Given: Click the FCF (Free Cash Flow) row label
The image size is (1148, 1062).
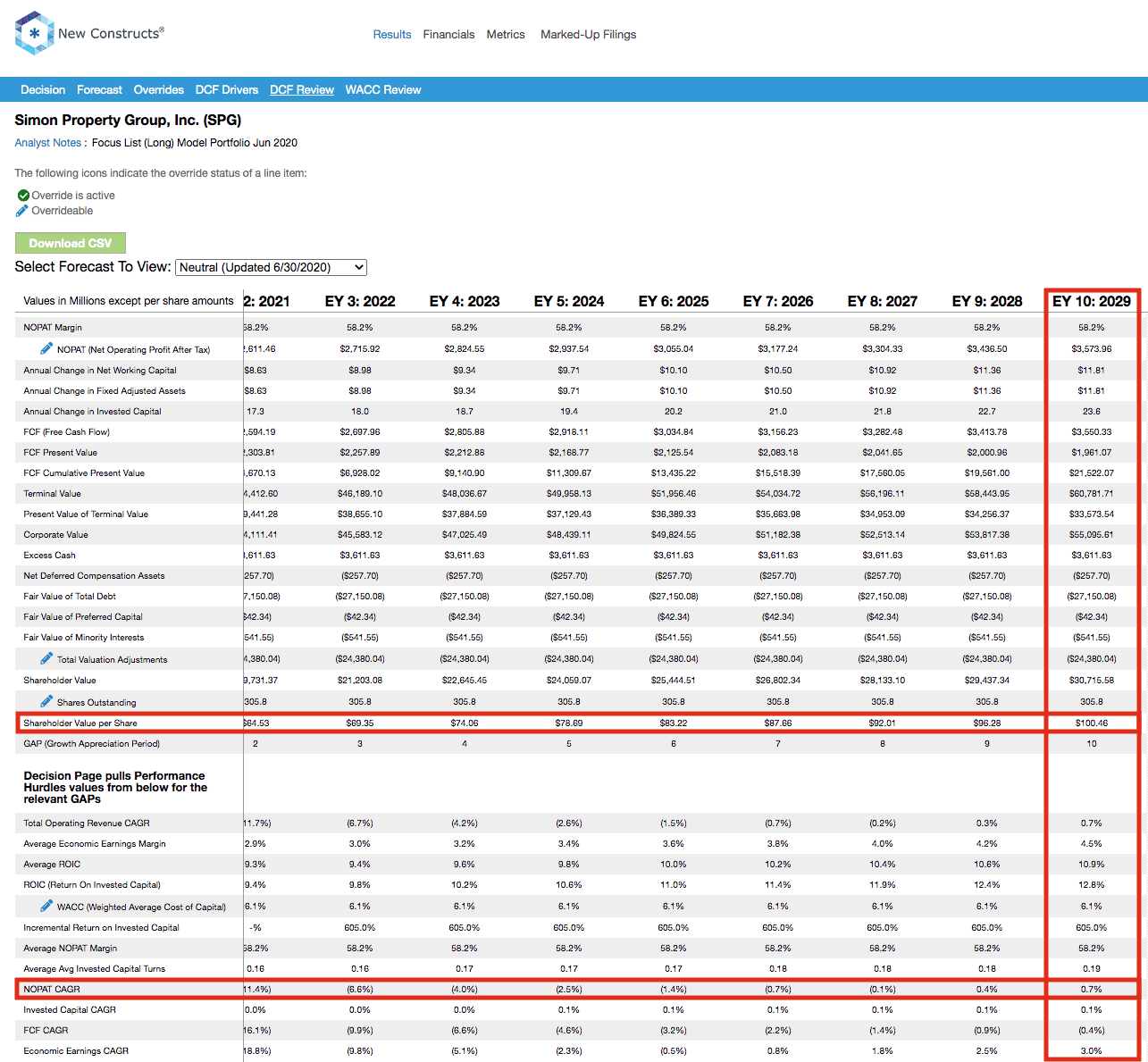Looking at the screenshot, I should [67, 432].
